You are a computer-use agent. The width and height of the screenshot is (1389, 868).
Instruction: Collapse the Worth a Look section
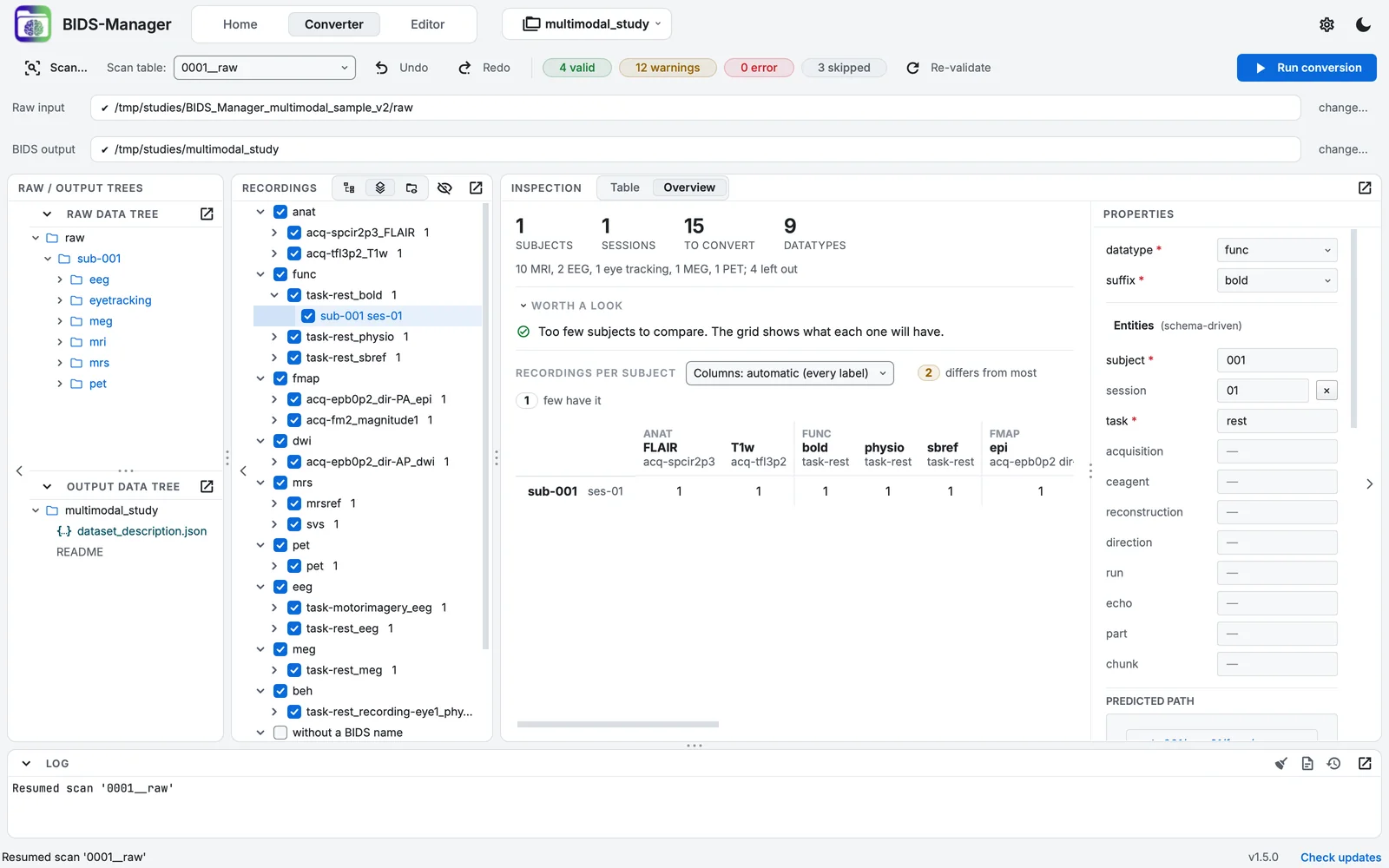point(523,306)
